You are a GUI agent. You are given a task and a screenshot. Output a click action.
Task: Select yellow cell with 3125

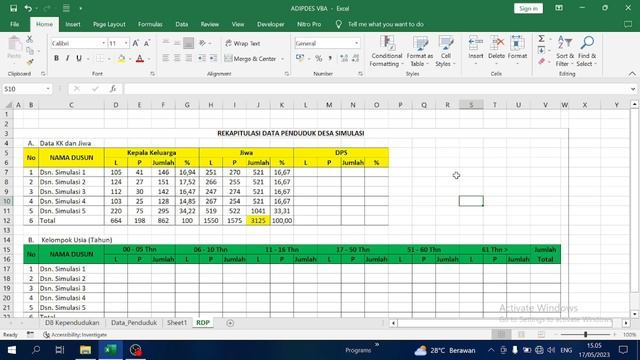(x=258, y=220)
